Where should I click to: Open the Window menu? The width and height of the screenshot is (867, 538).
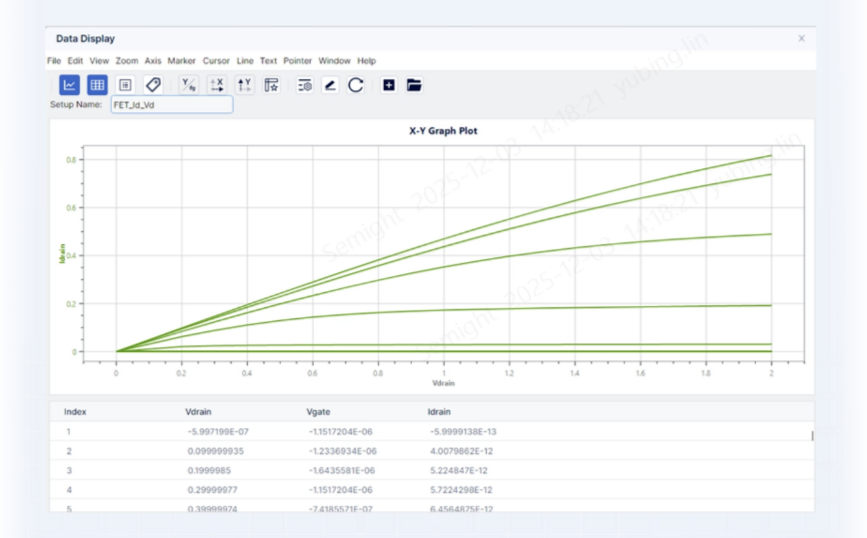coord(334,61)
